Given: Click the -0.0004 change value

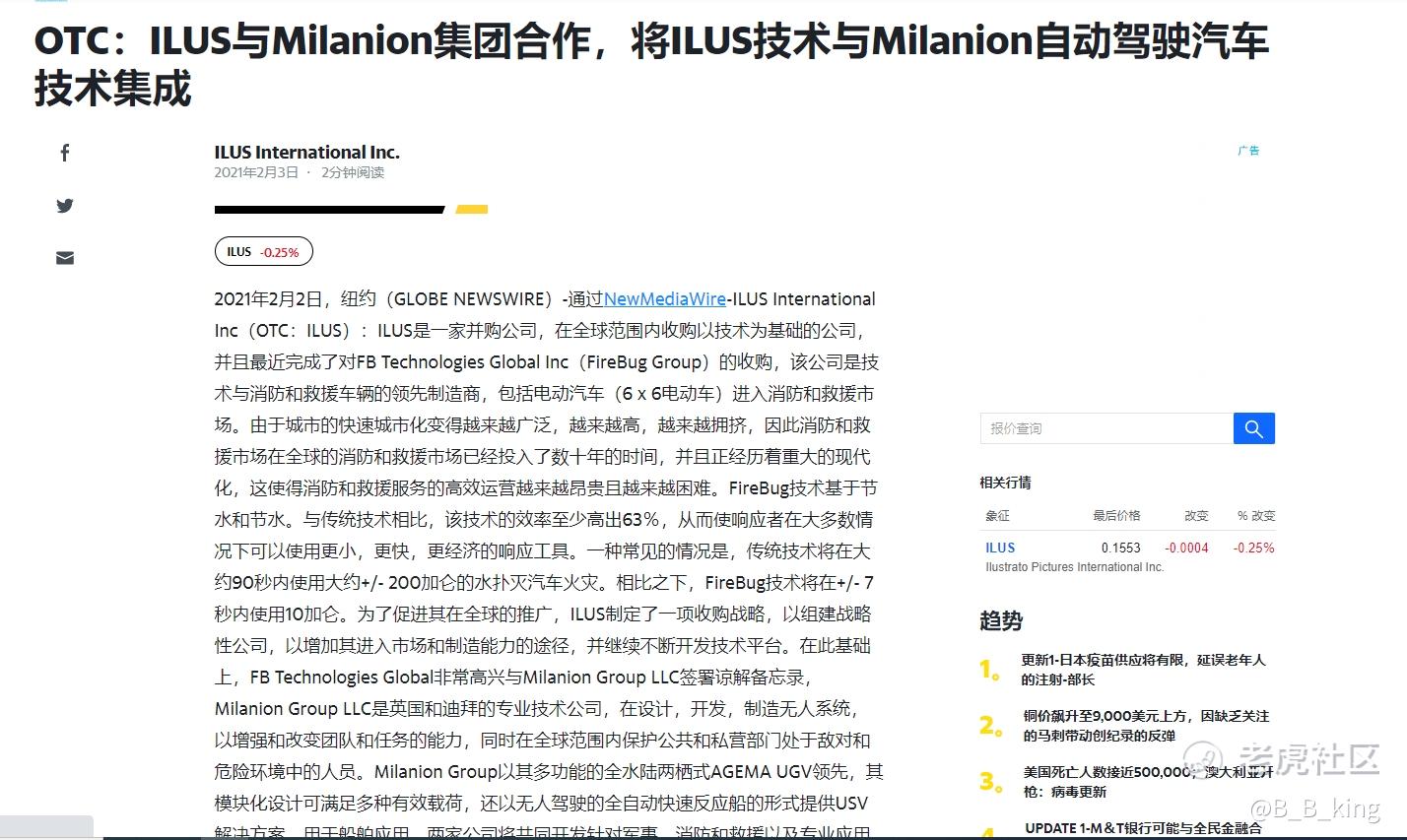Looking at the screenshot, I should (x=1186, y=548).
